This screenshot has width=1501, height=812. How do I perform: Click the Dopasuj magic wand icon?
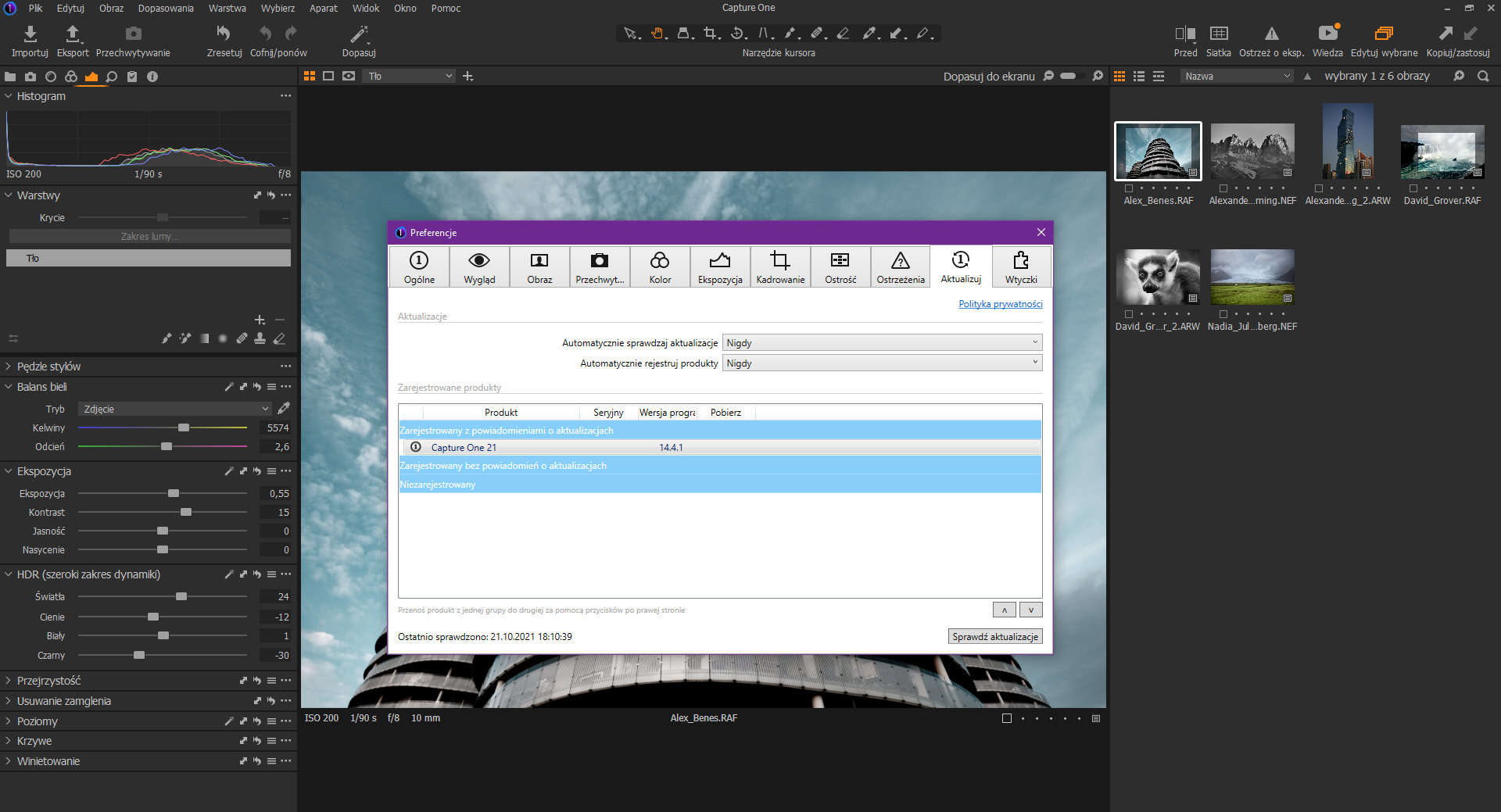point(359,34)
